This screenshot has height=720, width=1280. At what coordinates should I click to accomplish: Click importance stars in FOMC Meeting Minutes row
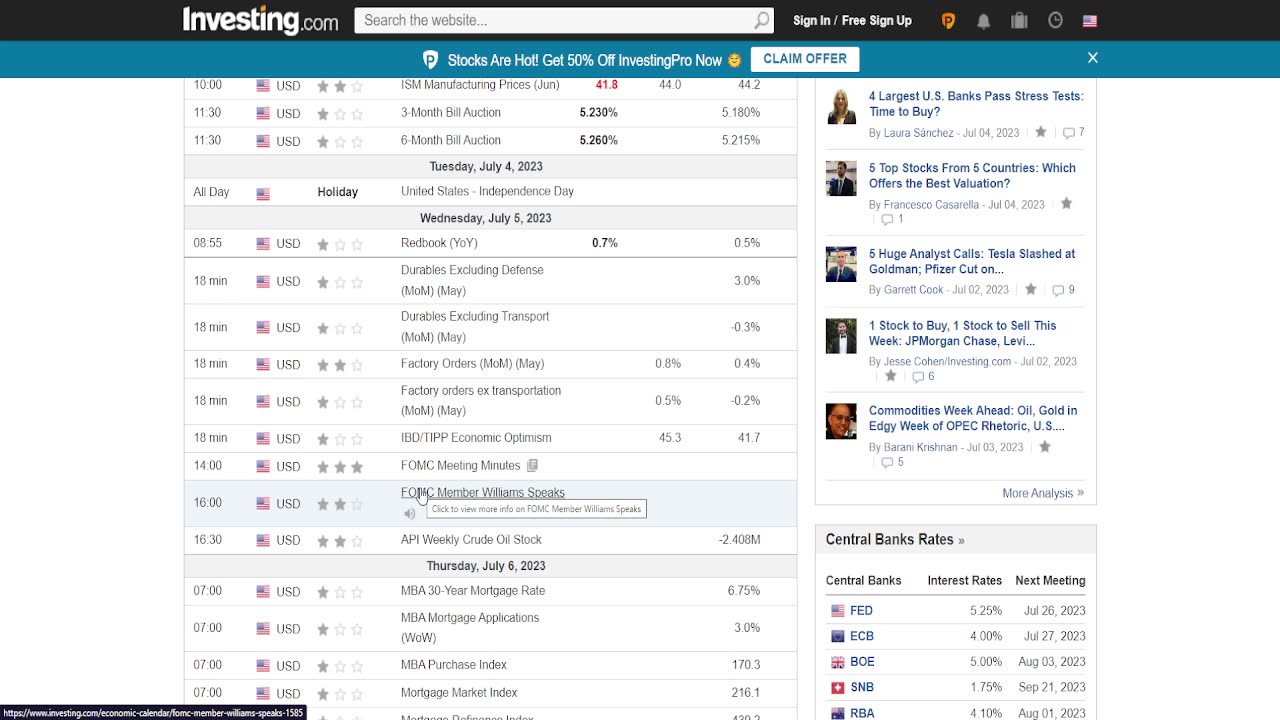(340, 466)
